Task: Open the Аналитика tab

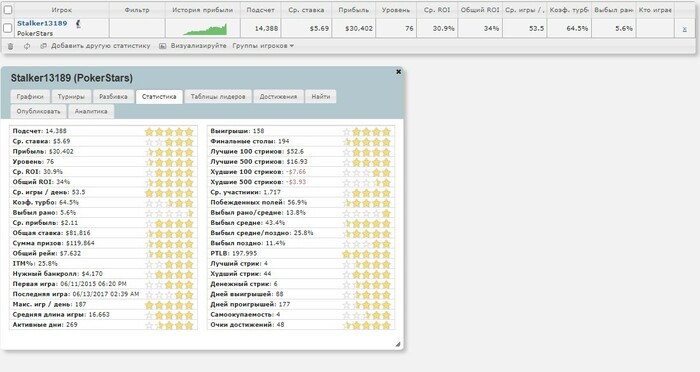Action: click(91, 111)
